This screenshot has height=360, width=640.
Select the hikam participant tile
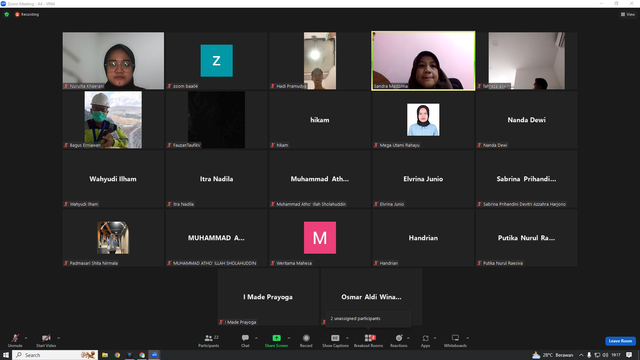(320, 120)
